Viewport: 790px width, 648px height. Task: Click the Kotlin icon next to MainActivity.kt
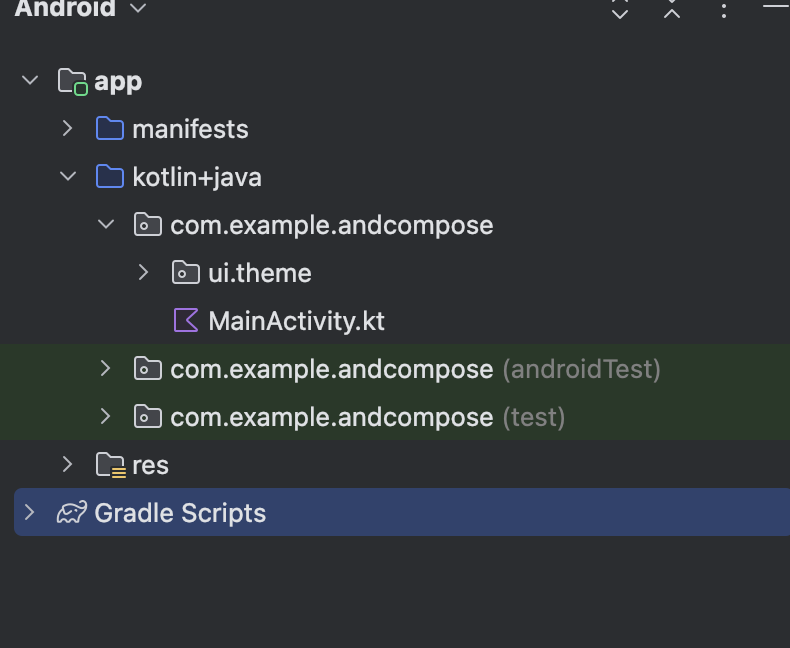[x=186, y=321]
